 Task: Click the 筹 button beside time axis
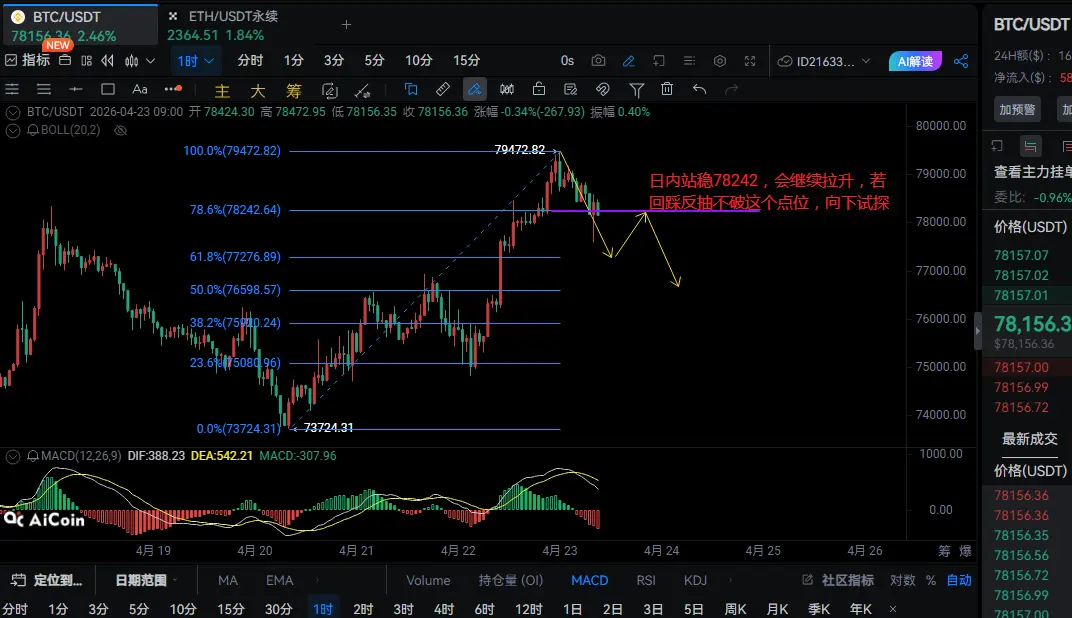point(944,551)
